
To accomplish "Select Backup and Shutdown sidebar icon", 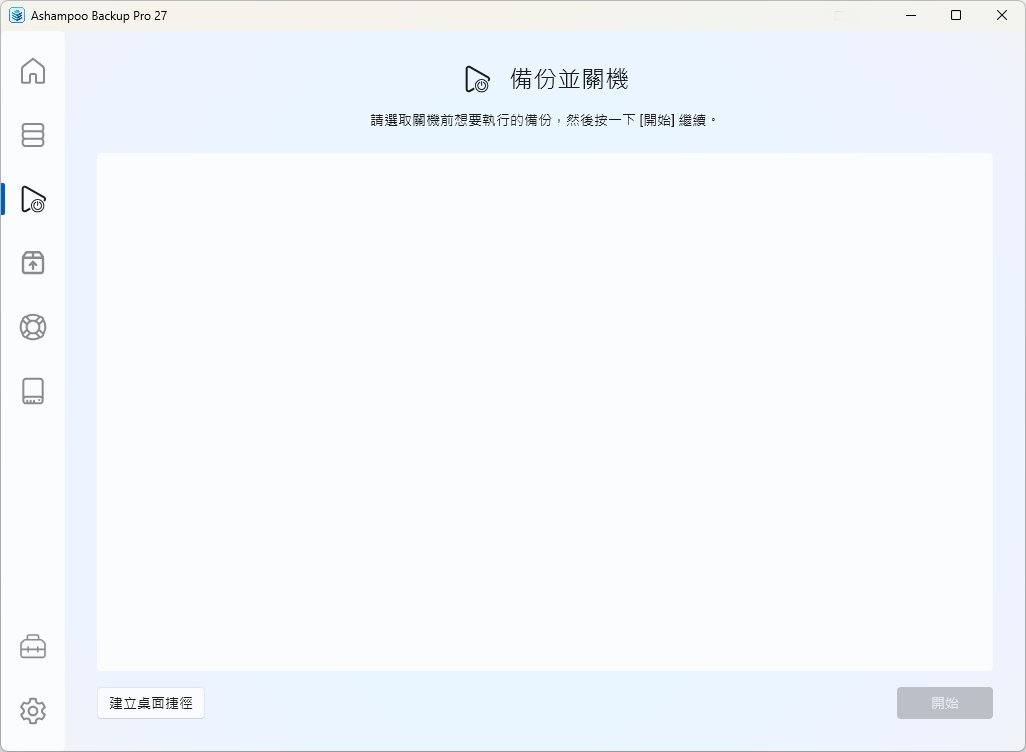I will [x=33, y=199].
